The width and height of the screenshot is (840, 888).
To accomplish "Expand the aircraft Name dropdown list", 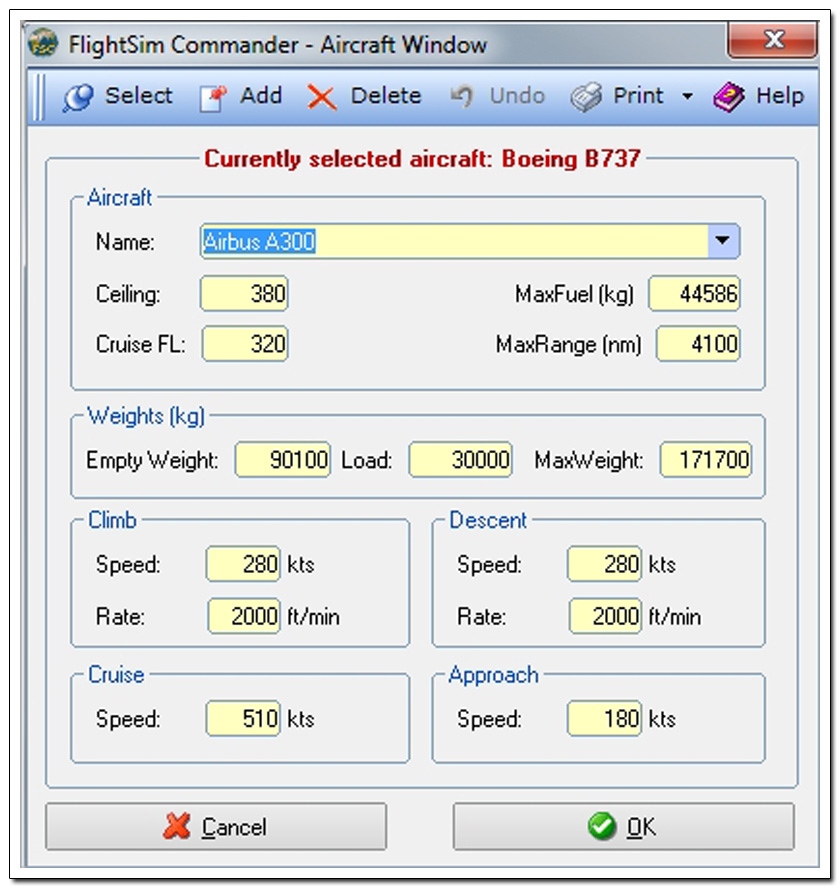I will pyautogui.click(x=722, y=241).
